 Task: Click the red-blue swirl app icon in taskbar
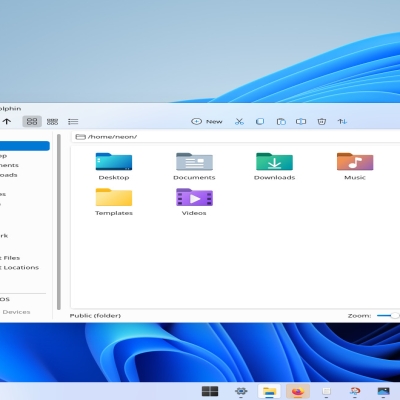[x=355, y=391]
